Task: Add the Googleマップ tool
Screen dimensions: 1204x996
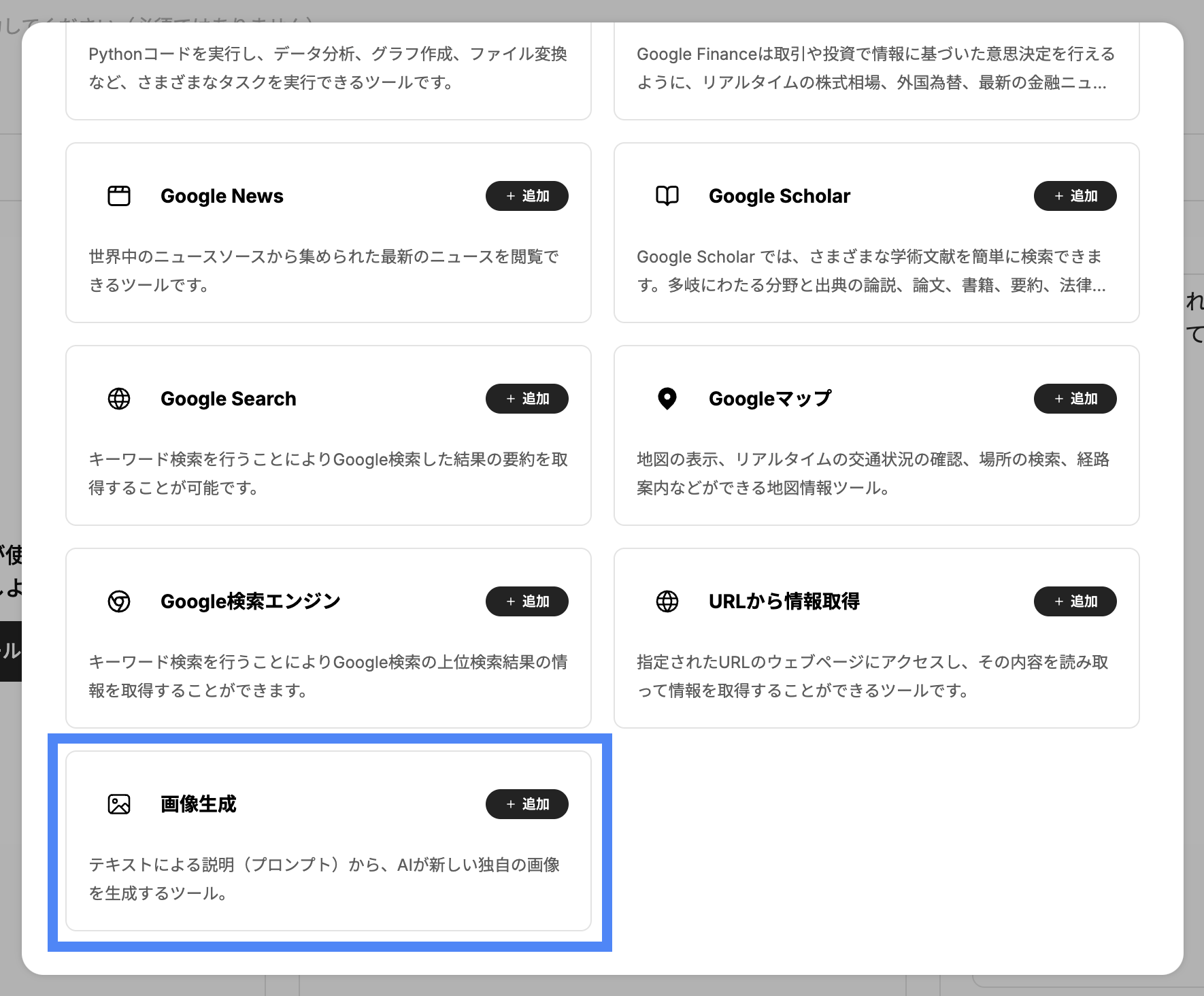Action: (1075, 399)
